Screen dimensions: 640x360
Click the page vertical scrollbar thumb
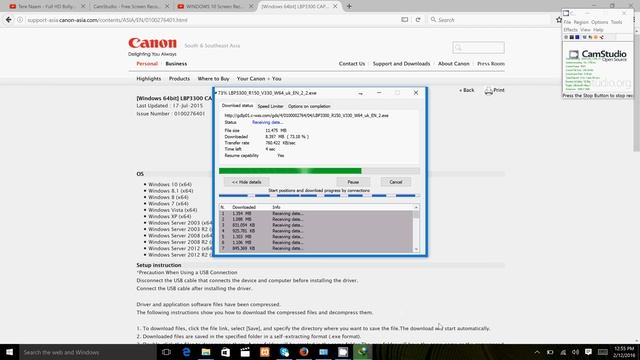(636, 92)
